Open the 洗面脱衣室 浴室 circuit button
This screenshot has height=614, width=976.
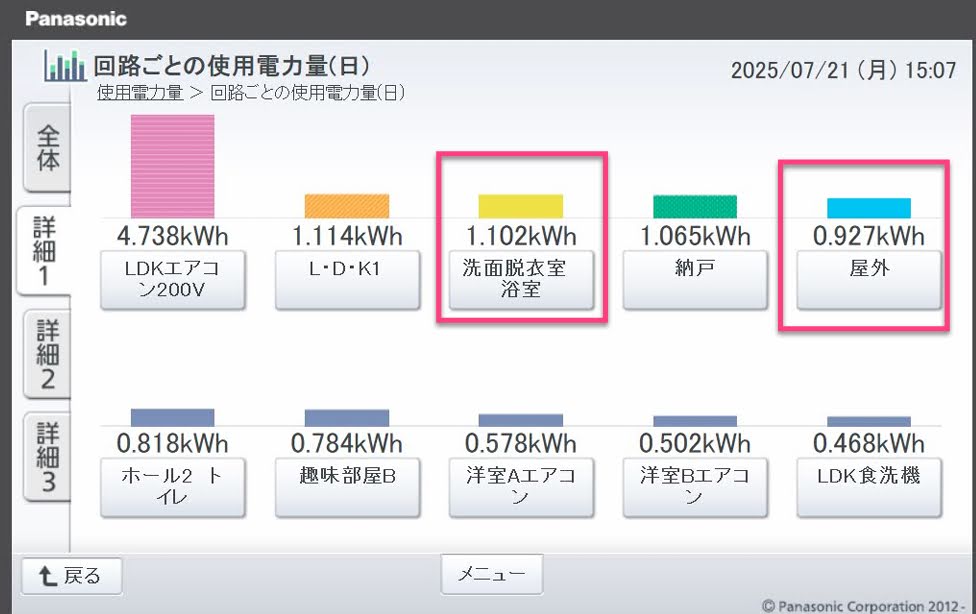520,280
